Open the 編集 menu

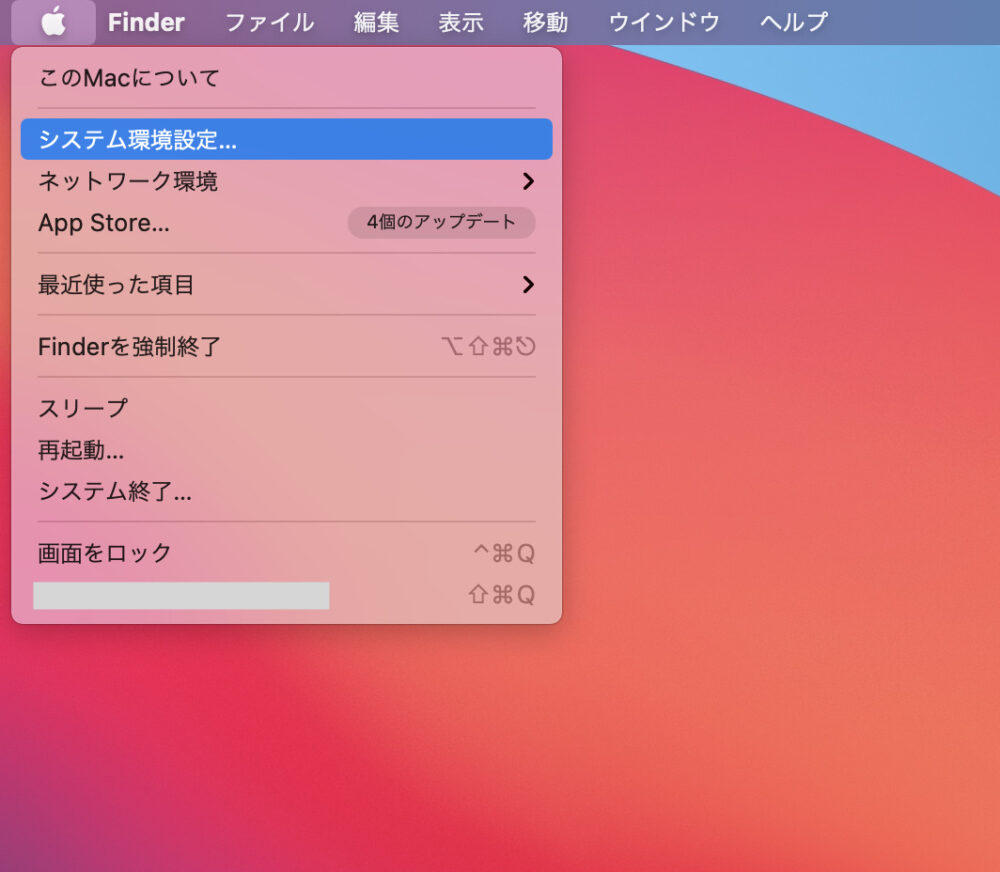(x=376, y=22)
